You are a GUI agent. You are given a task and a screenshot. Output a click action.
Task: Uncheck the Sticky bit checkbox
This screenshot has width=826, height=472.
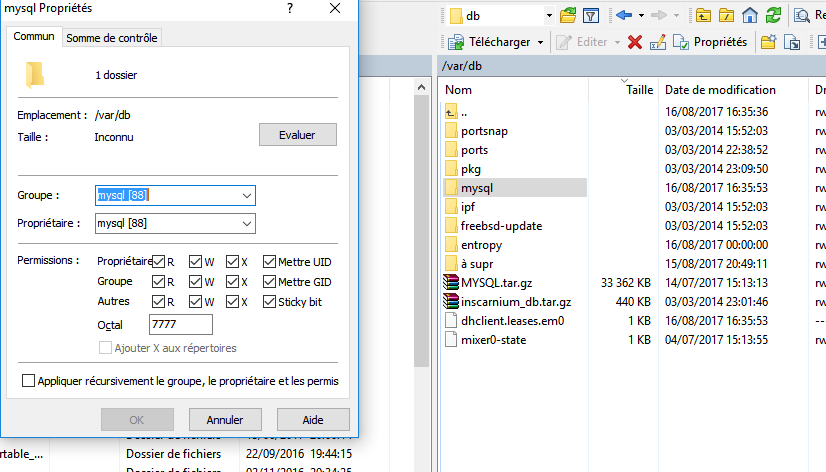coord(269,301)
